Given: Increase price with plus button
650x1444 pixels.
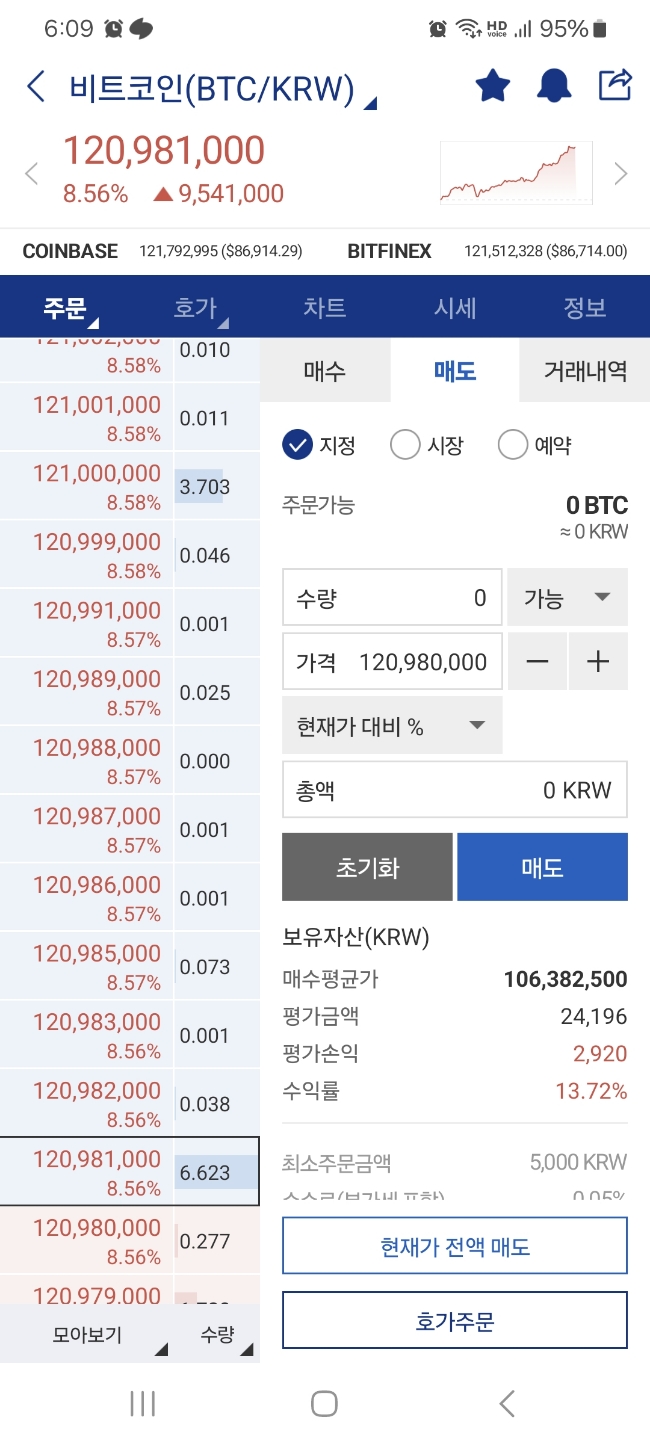Looking at the screenshot, I should [598, 661].
